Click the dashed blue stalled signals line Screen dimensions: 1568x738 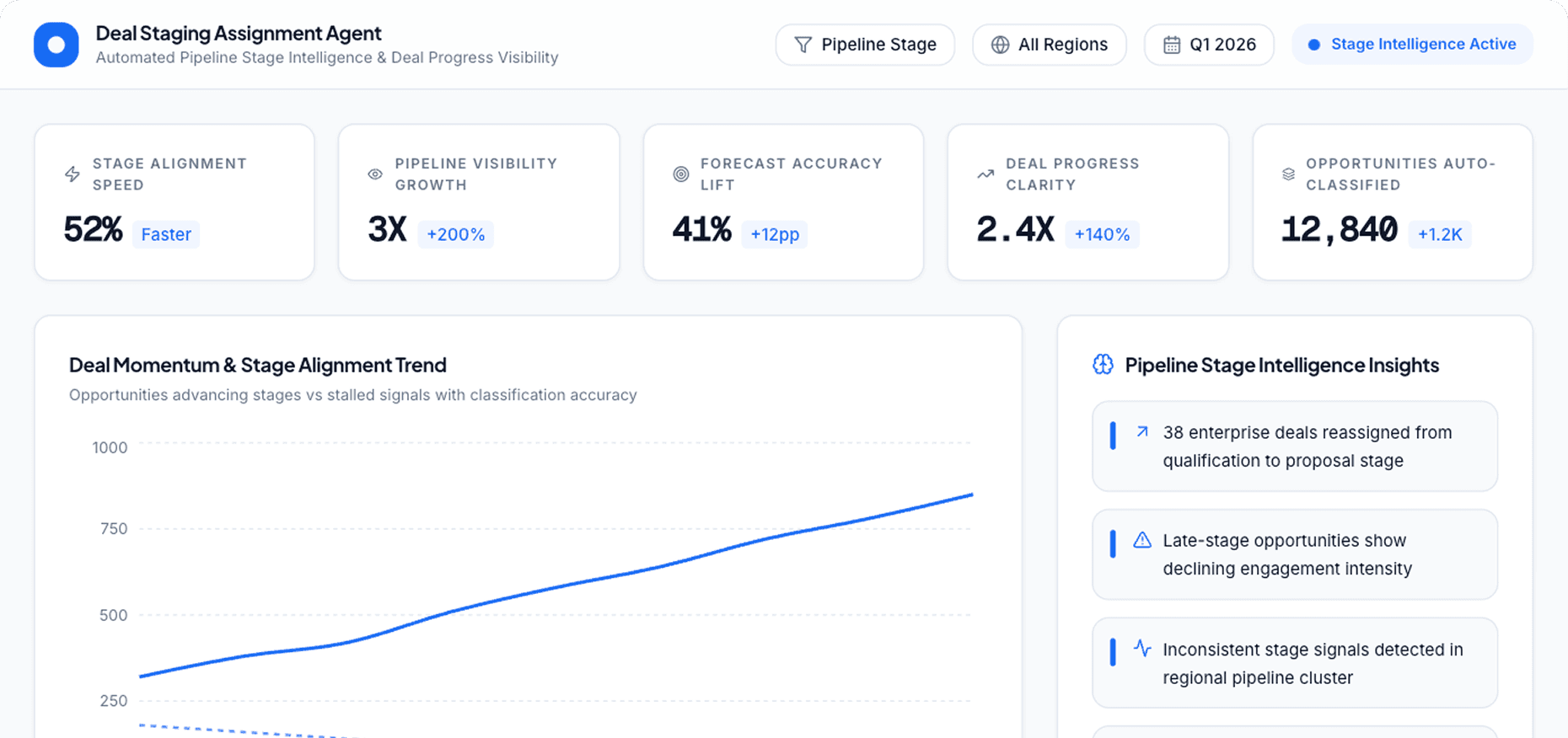pyautogui.click(x=249, y=730)
